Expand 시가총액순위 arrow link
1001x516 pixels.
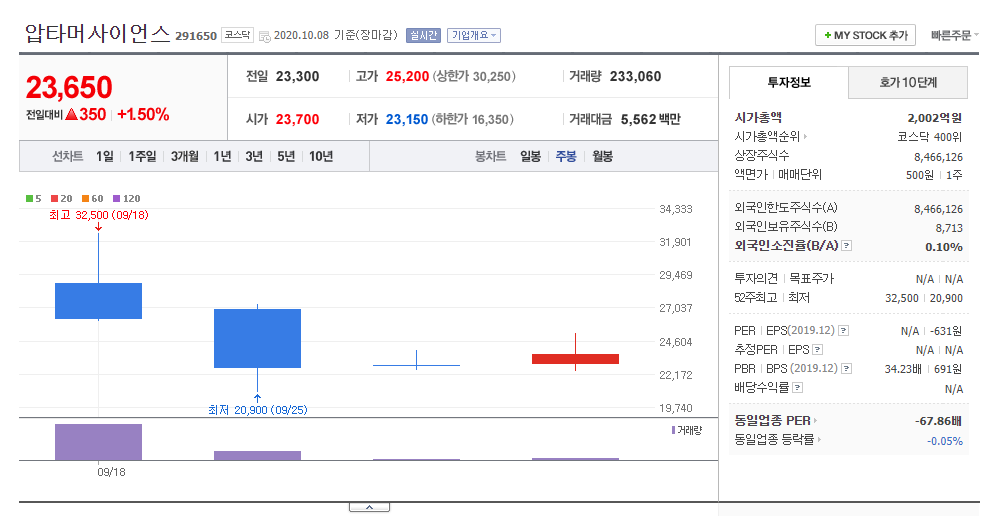pyautogui.click(x=771, y=137)
